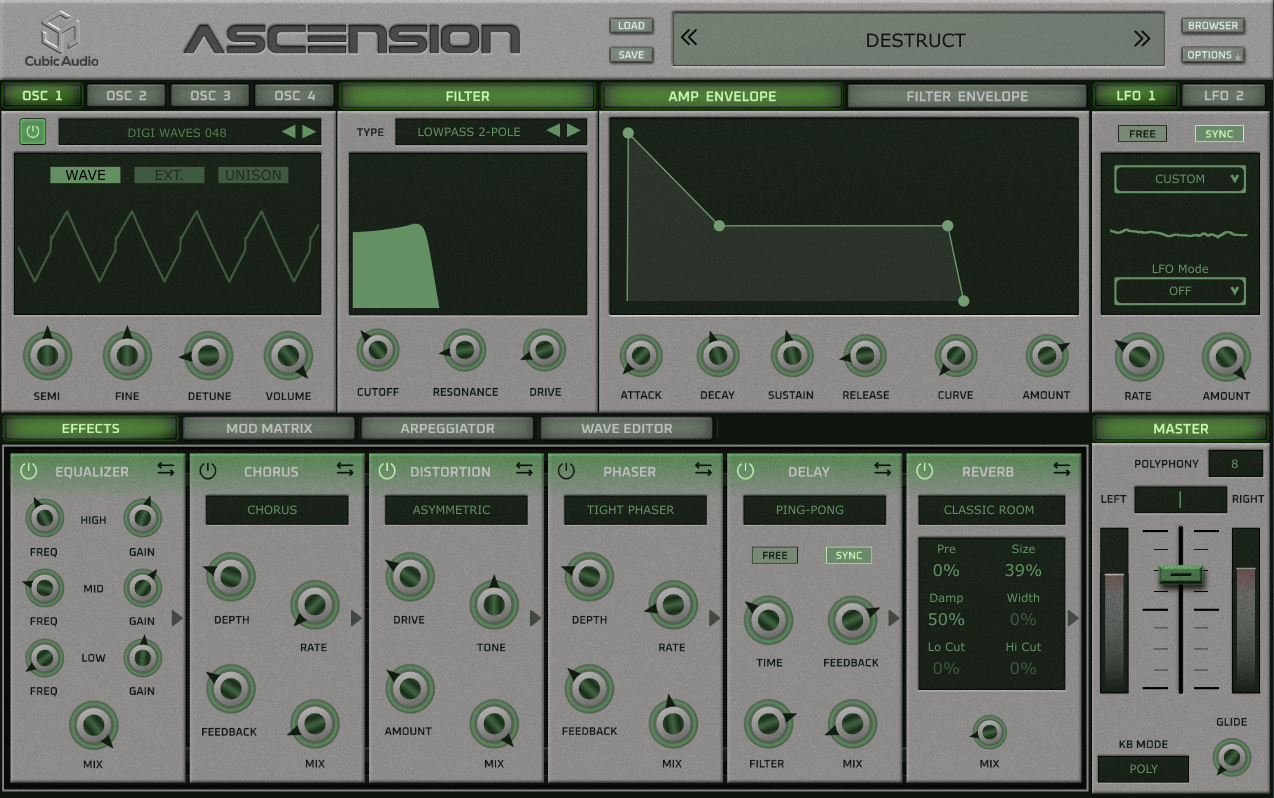The width and height of the screenshot is (1274, 798).
Task: Open the preset BROWSER
Action: pos(1213,26)
